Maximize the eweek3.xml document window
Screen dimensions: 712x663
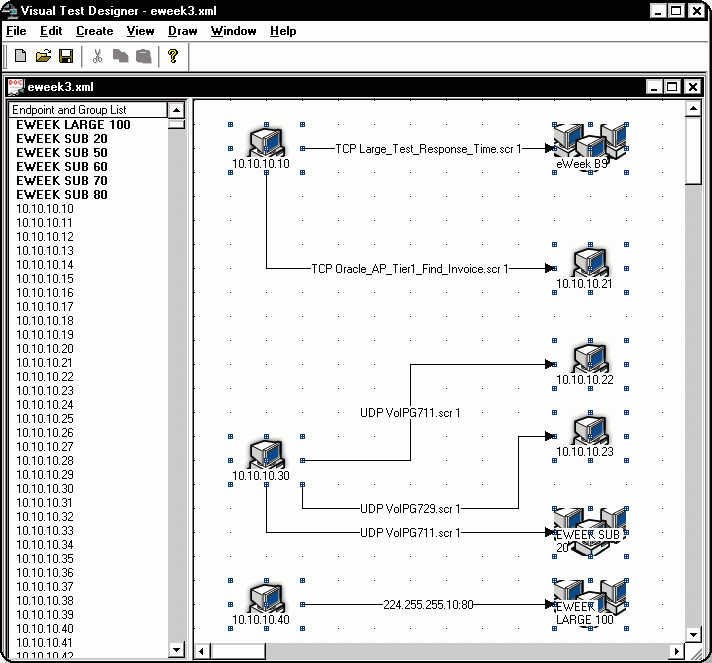click(672, 87)
